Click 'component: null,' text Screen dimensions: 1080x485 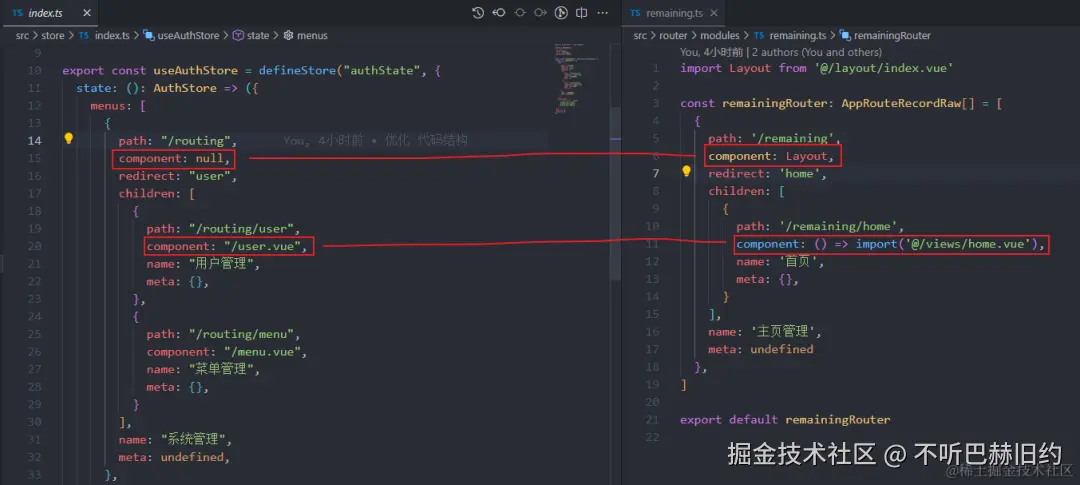click(x=174, y=158)
